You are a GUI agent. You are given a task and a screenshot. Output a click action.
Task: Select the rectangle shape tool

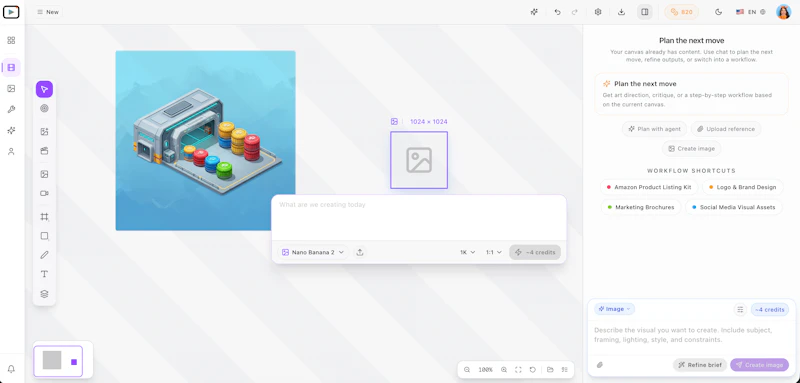pyautogui.click(x=44, y=236)
